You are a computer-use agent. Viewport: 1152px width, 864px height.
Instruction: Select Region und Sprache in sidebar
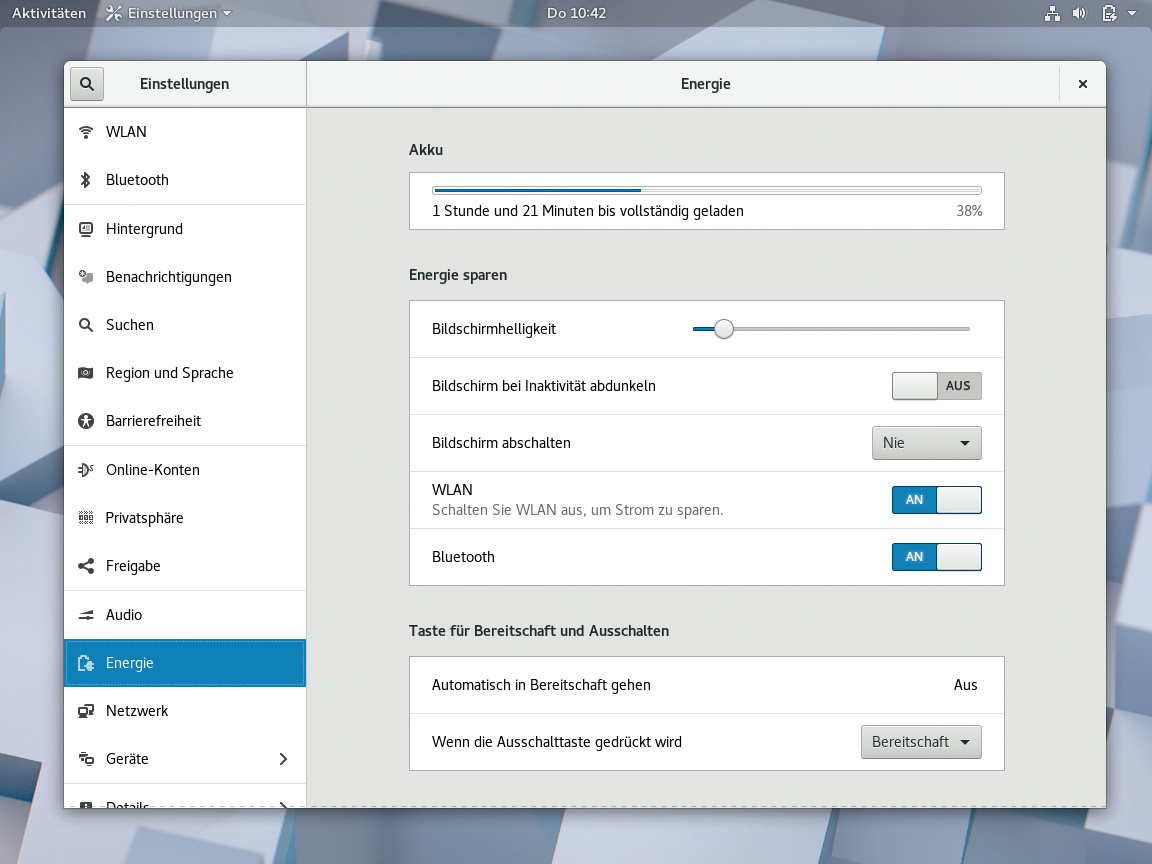click(x=169, y=373)
